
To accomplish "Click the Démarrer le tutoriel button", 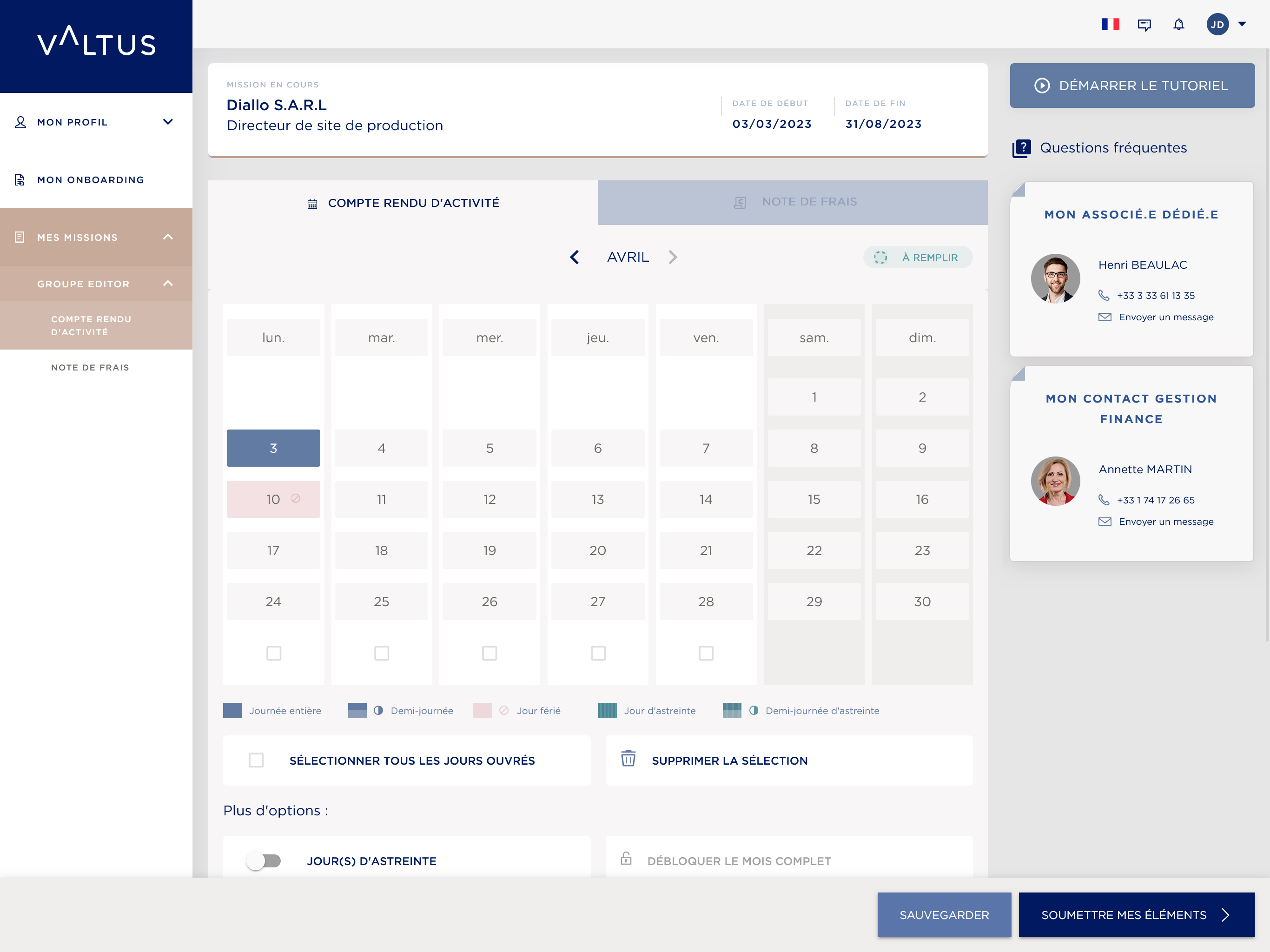I will [x=1131, y=86].
